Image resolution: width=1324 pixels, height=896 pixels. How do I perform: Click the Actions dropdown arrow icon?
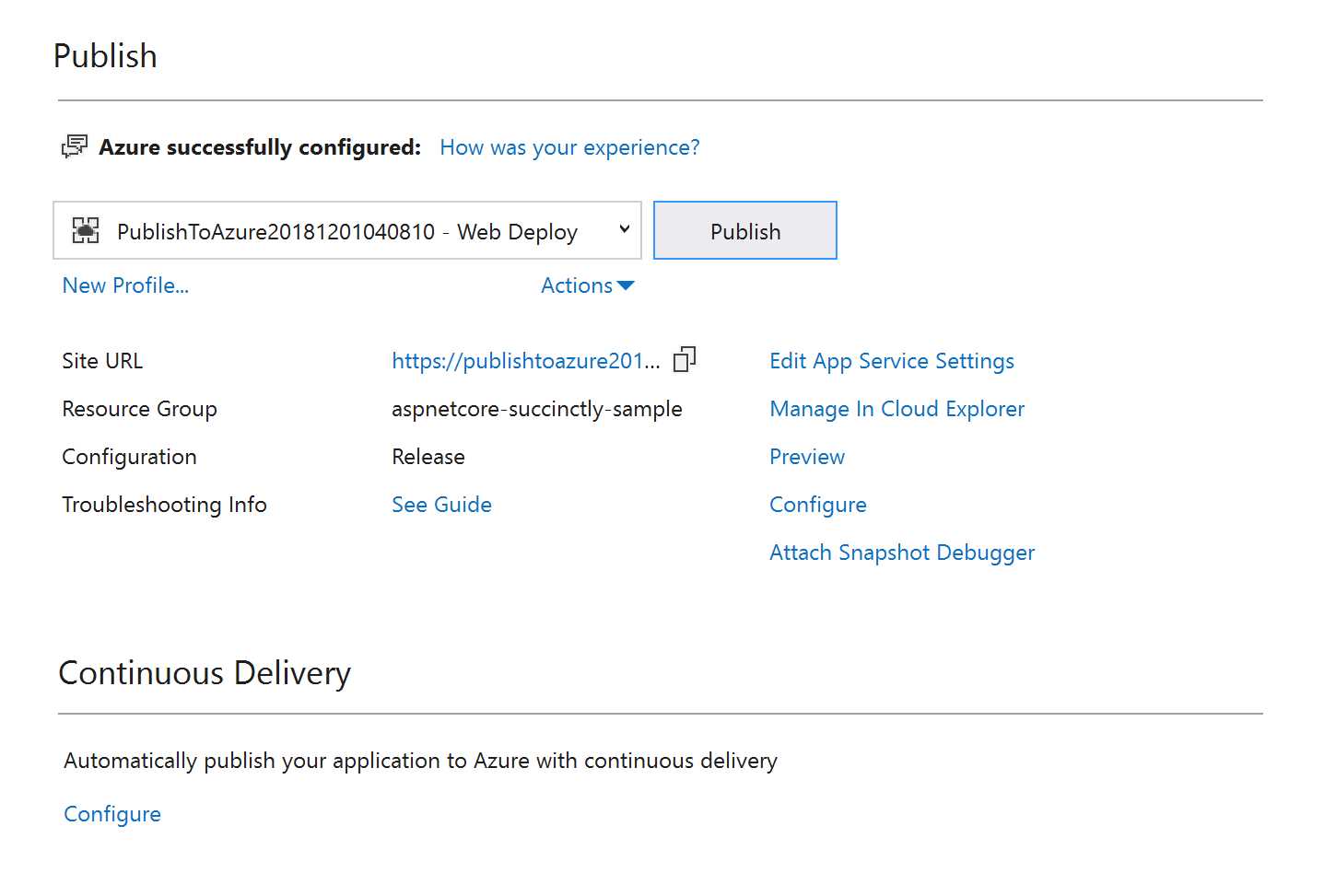(627, 285)
